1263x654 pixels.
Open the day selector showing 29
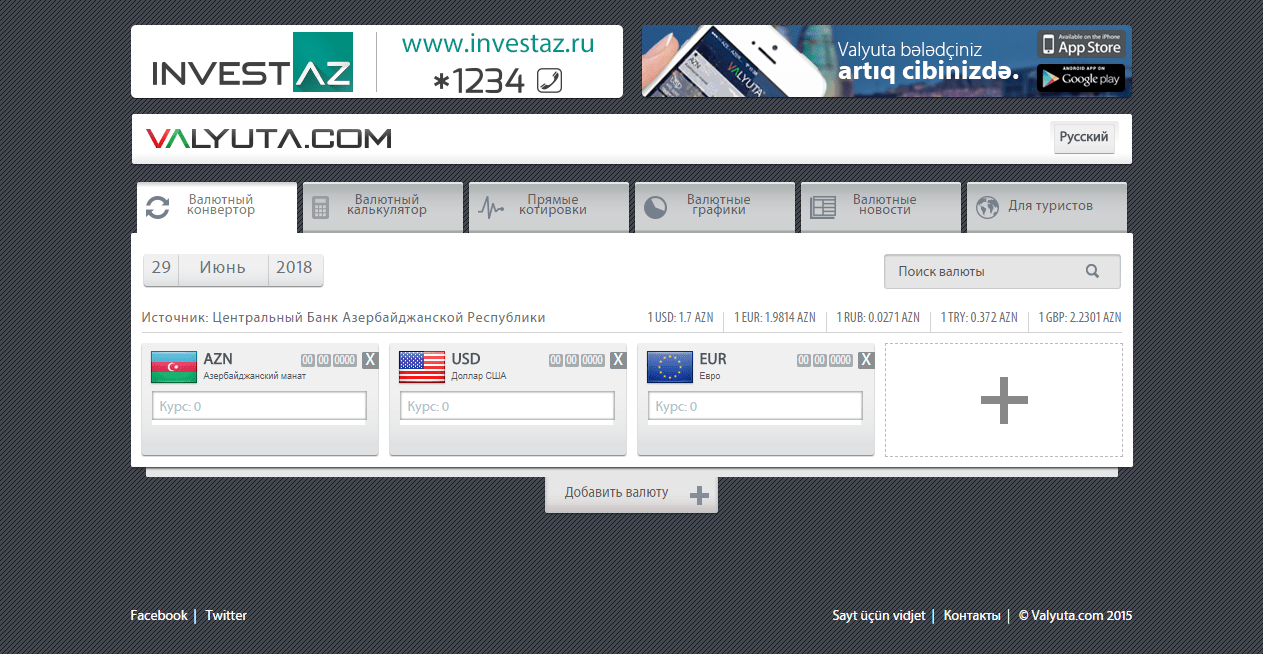[161, 268]
